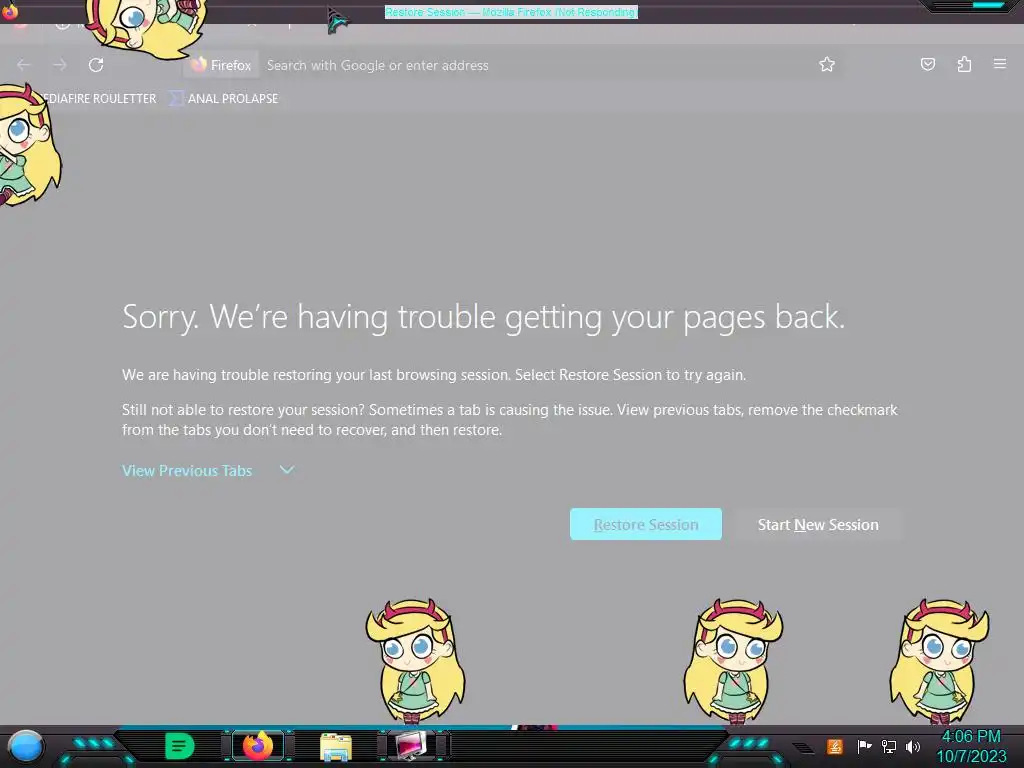The image size is (1024, 768).
Task: Click the orange Java tray icon
Action: pyautogui.click(x=835, y=746)
